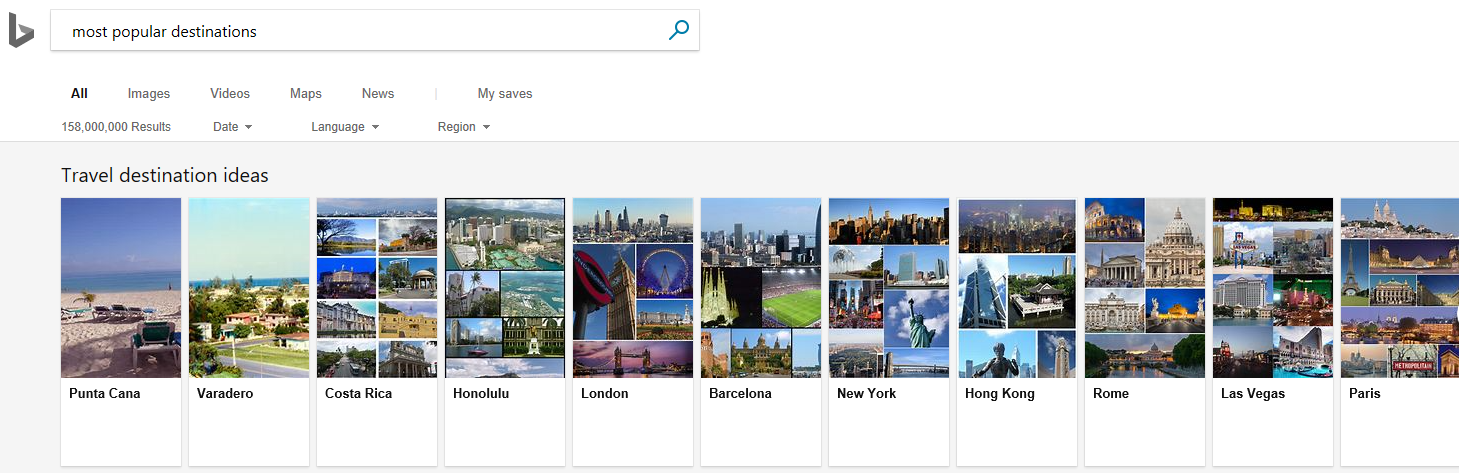
Task: Click the Paris label
Action: [1364, 394]
